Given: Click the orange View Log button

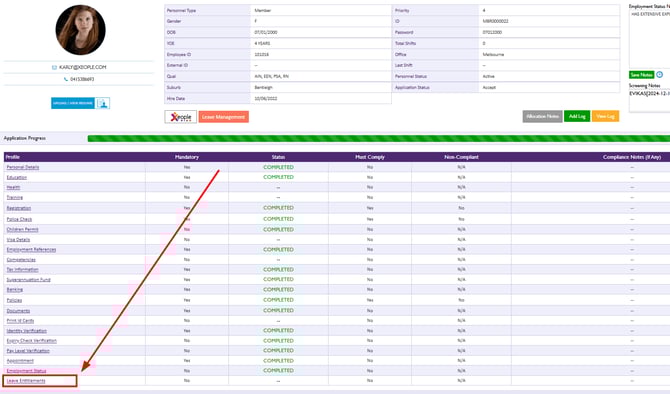Looking at the screenshot, I should tap(605, 116).
